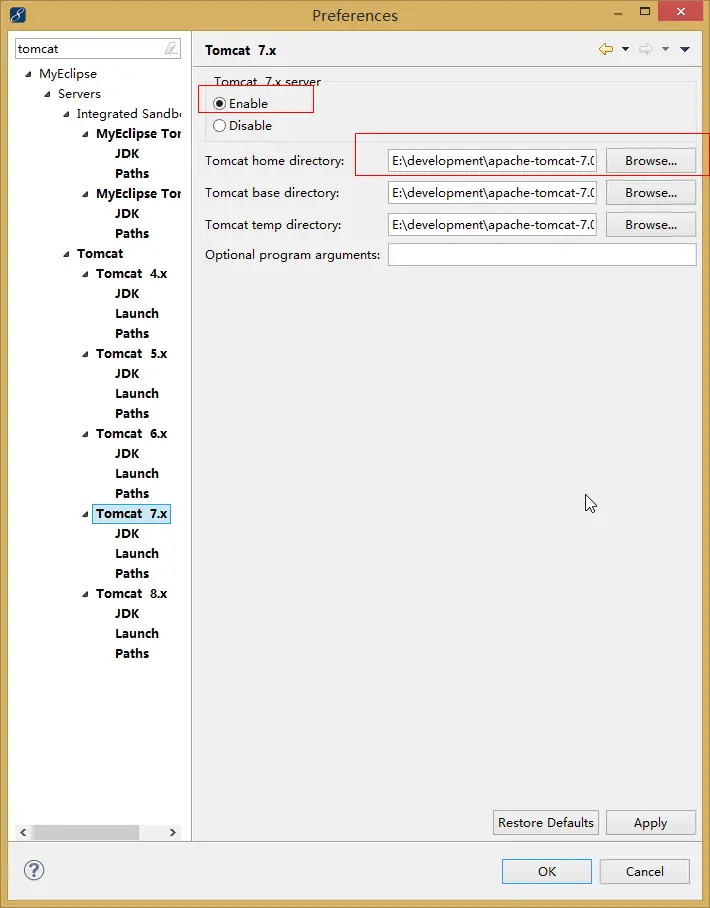Screen dimensions: 710x908
Task: Collapse the Tomcat 6.x node
Action: click(85, 434)
